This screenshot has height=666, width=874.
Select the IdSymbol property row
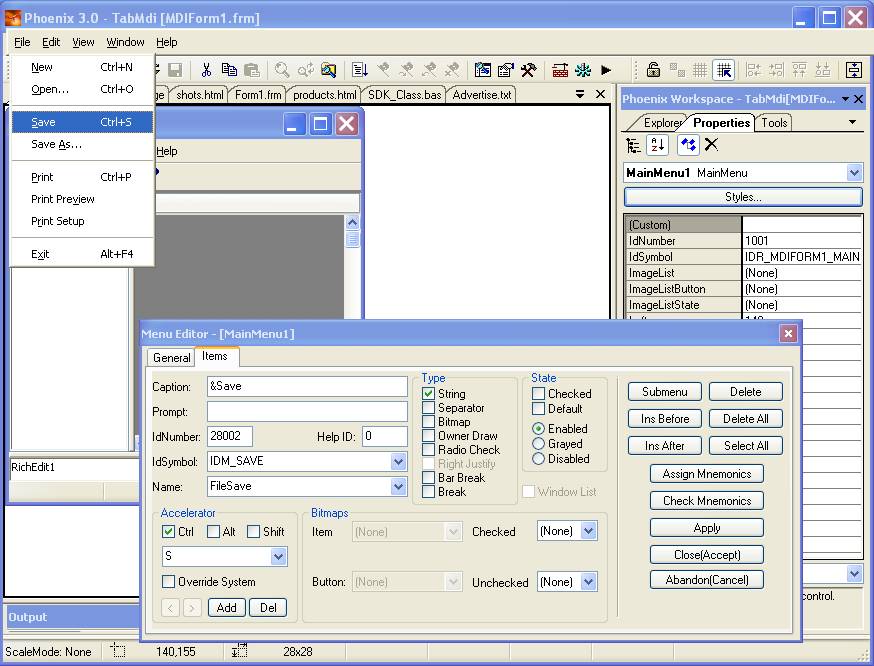tap(743, 257)
